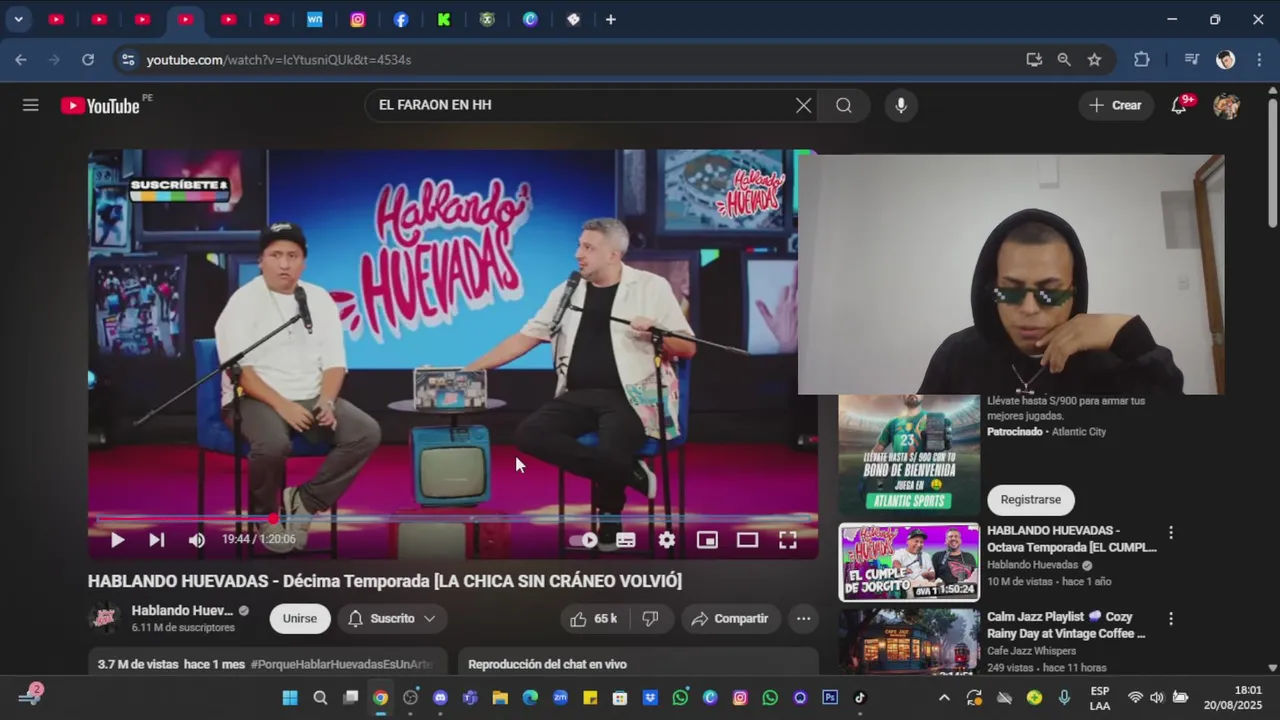Clear the search text with X
Screen dimensions: 1280x720
(803, 105)
